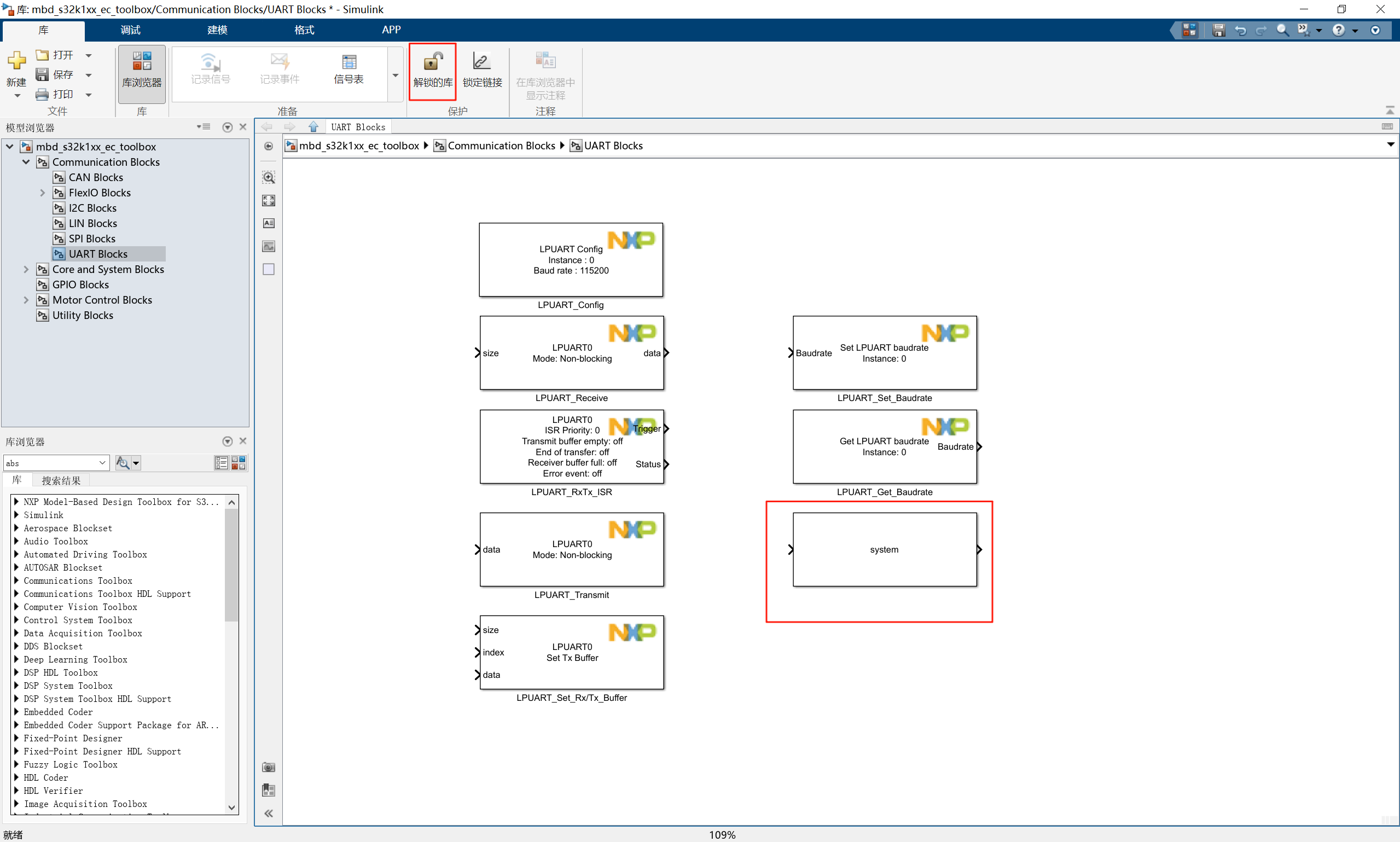Click the zoom-in tool in canvas palette
Screen dimensions: 1400x842
(269, 177)
